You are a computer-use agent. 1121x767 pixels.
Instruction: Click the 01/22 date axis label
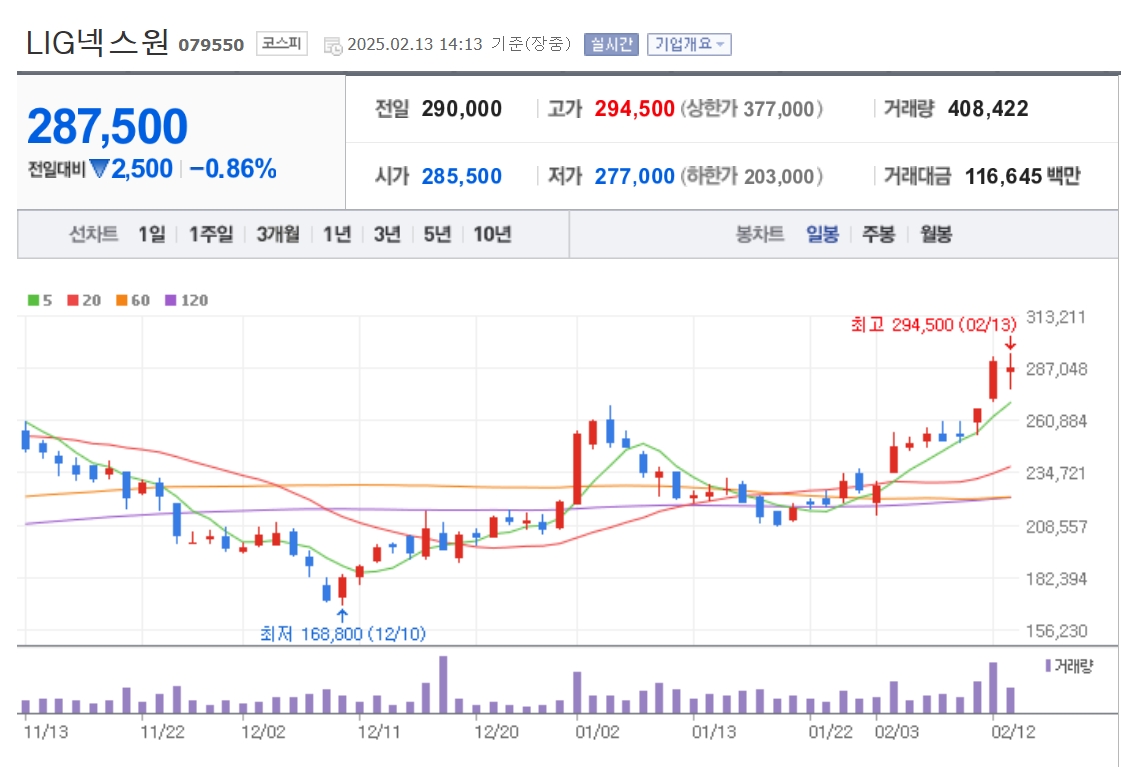click(x=831, y=732)
